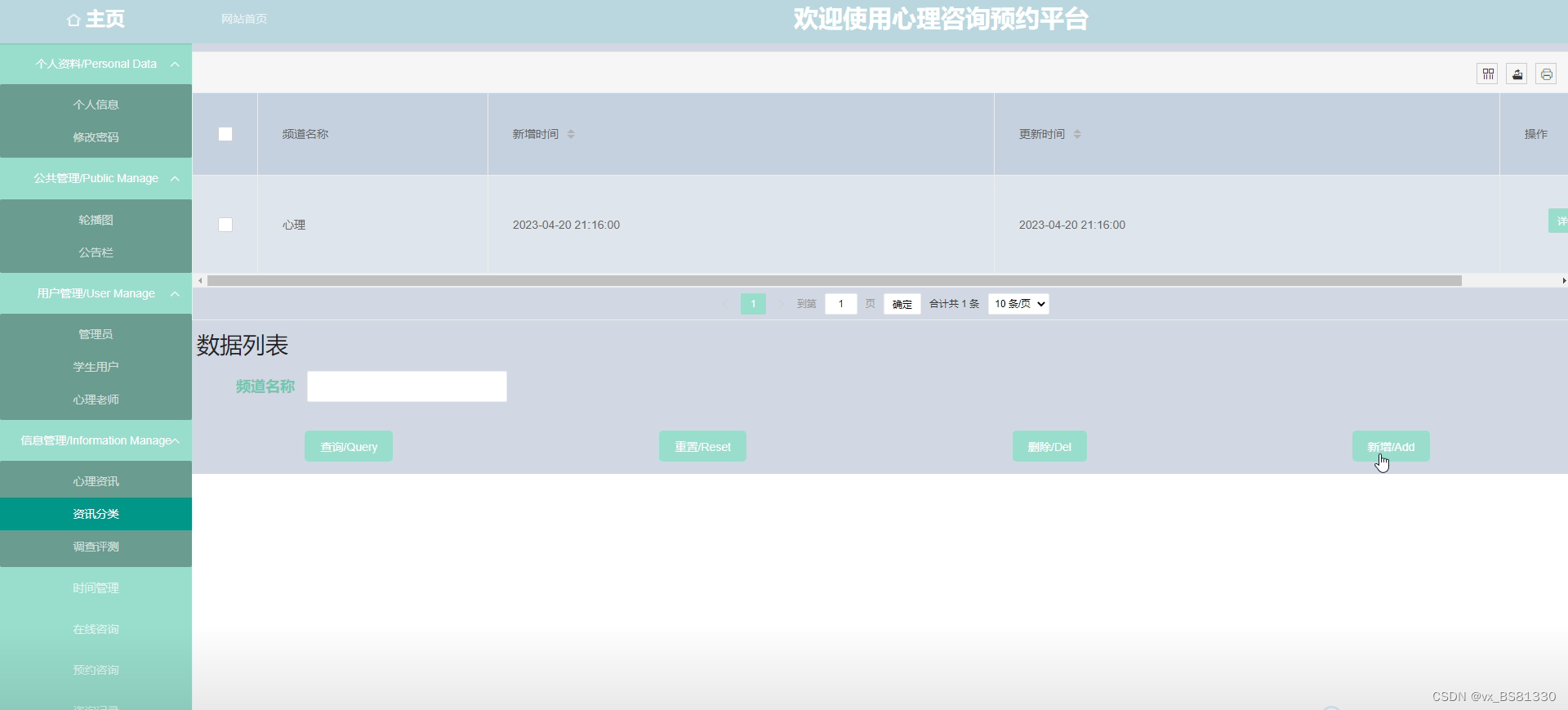Open the 网站首页 link
Screen dimensions: 1568x710
pos(244,19)
